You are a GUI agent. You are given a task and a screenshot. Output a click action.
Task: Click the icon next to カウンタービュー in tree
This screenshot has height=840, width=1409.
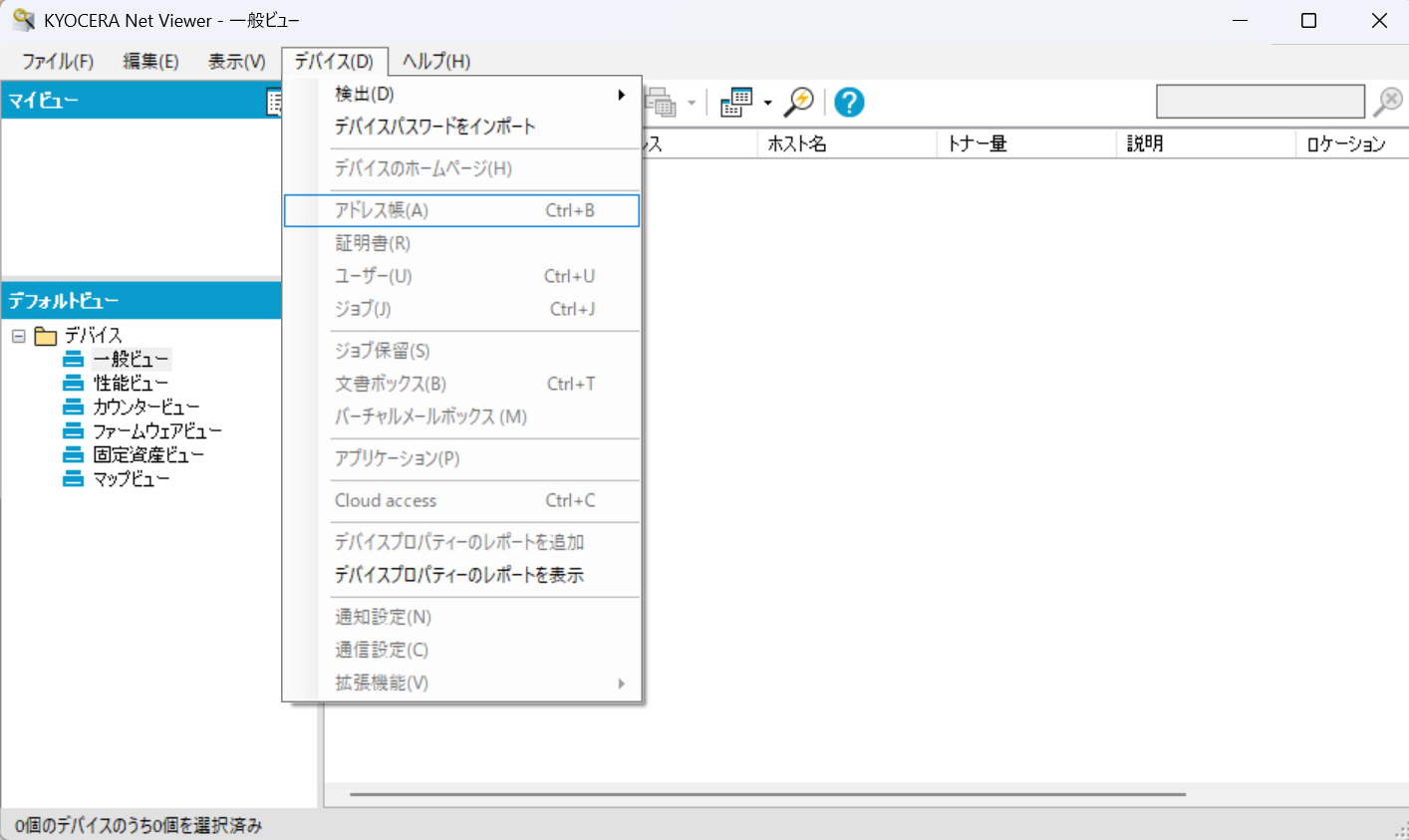point(73,407)
